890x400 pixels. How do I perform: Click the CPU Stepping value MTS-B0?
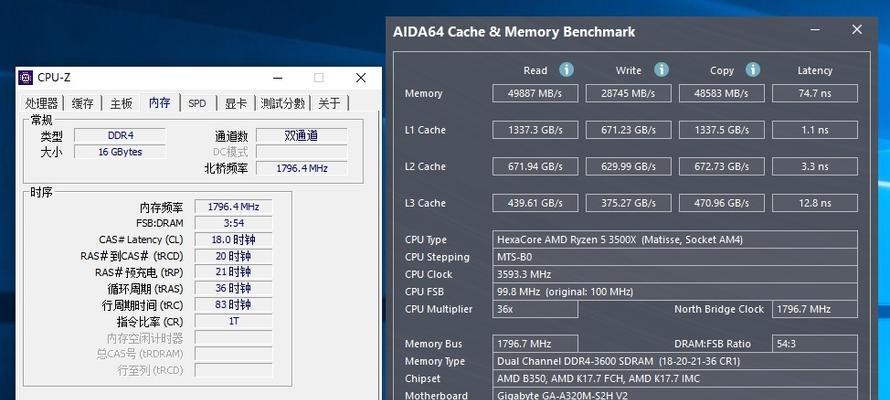[675, 257]
